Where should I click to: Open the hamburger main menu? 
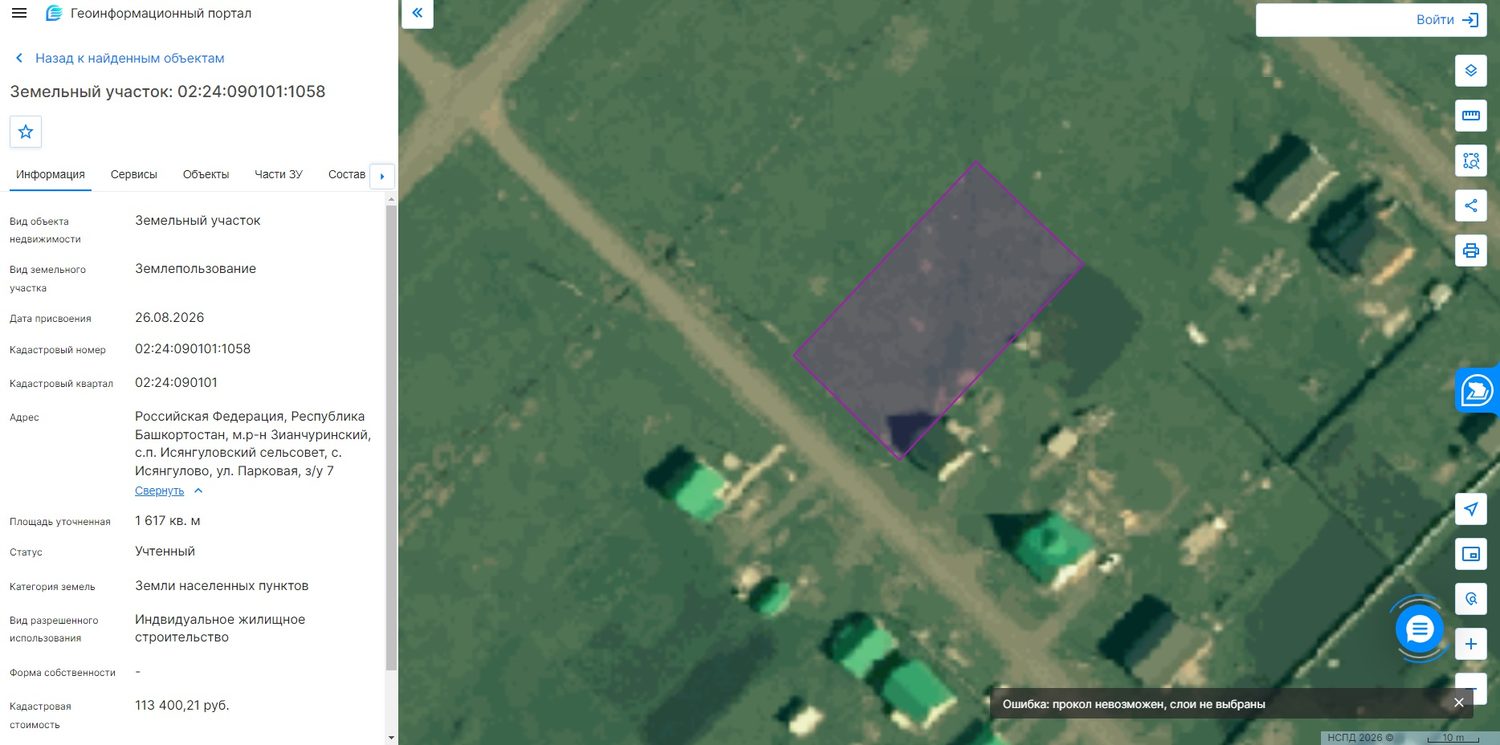[x=19, y=13]
